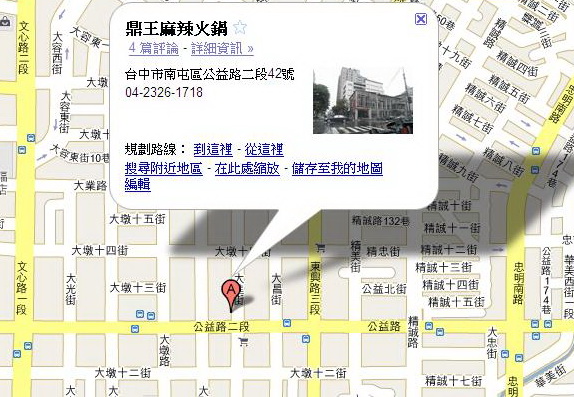Click the 大墩十五街 street label
This screenshot has width=574, height=397.
(138, 219)
